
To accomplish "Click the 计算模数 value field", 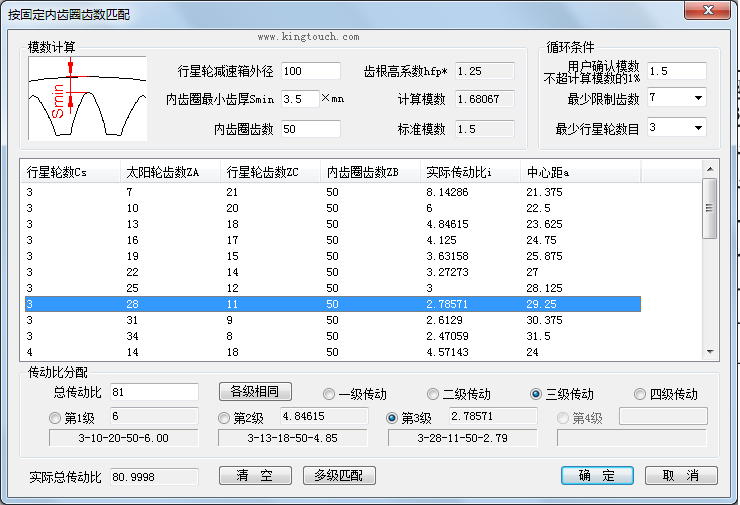I will (x=485, y=99).
